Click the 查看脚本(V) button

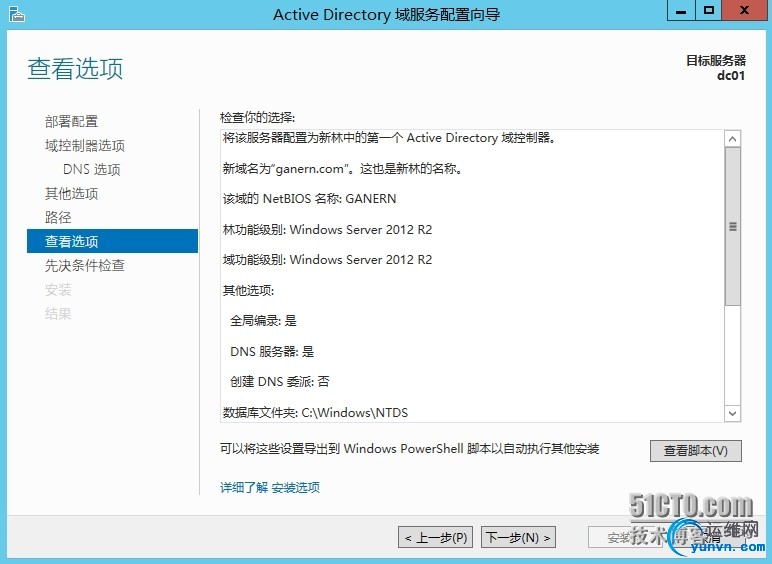coord(696,451)
